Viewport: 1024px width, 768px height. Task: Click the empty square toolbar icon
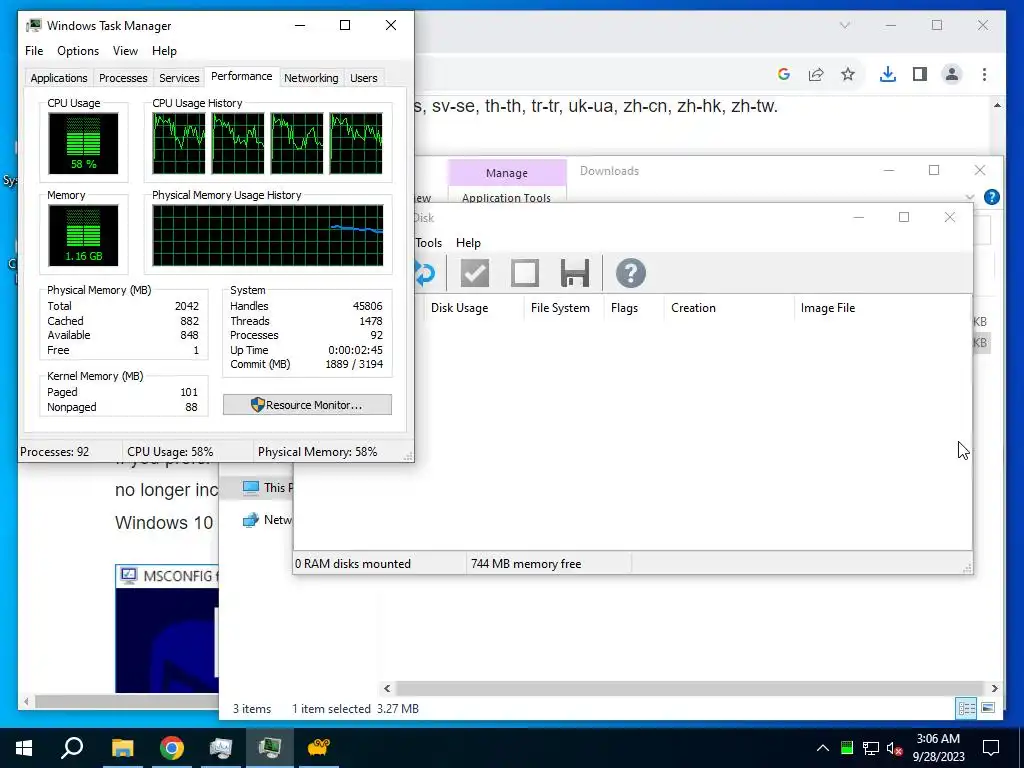pos(525,273)
